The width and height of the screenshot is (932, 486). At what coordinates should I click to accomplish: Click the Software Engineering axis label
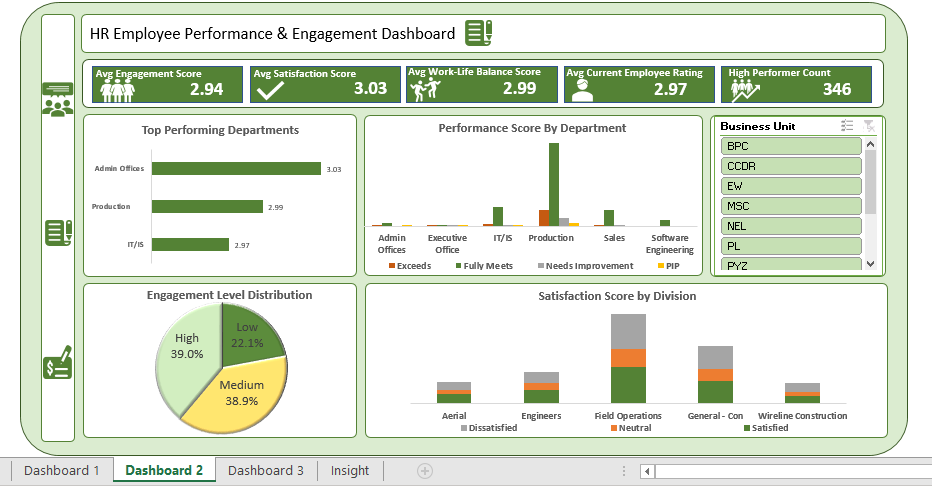tap(670, 244)
